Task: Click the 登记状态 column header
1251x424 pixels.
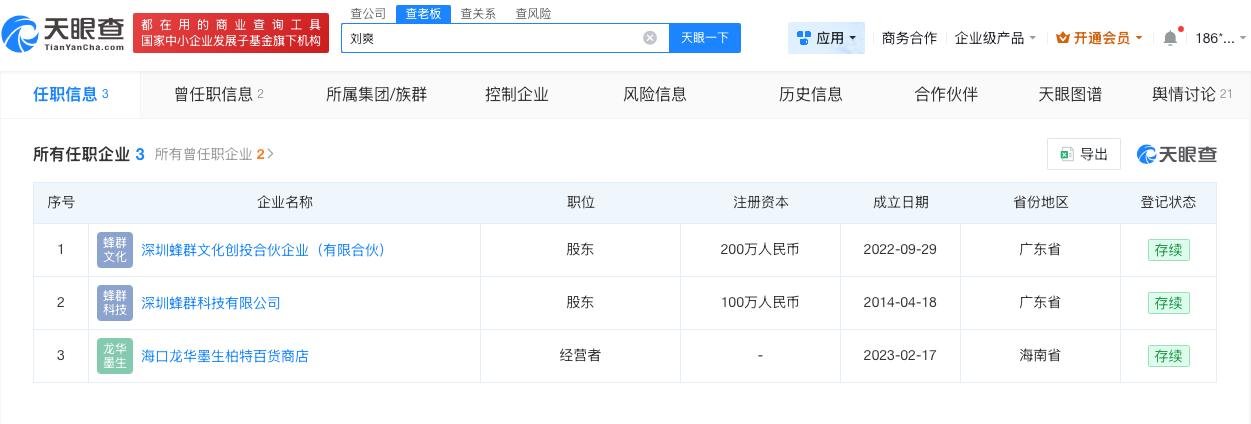Action: 1168,202
